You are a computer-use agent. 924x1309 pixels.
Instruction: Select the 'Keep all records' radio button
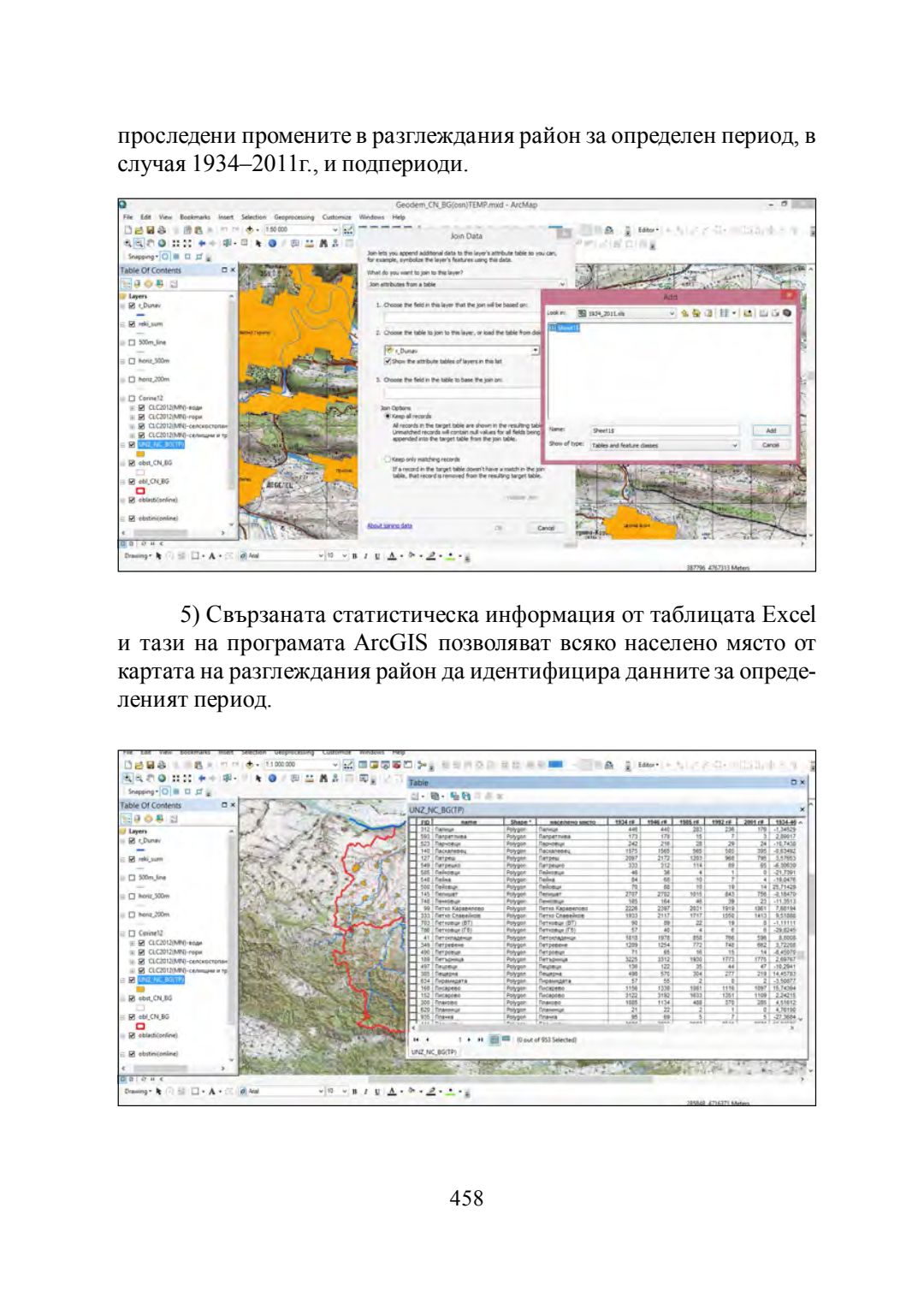coord(388,416)
